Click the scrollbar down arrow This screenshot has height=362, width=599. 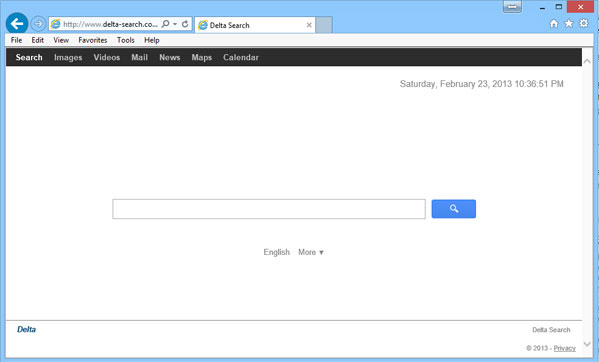587,344
